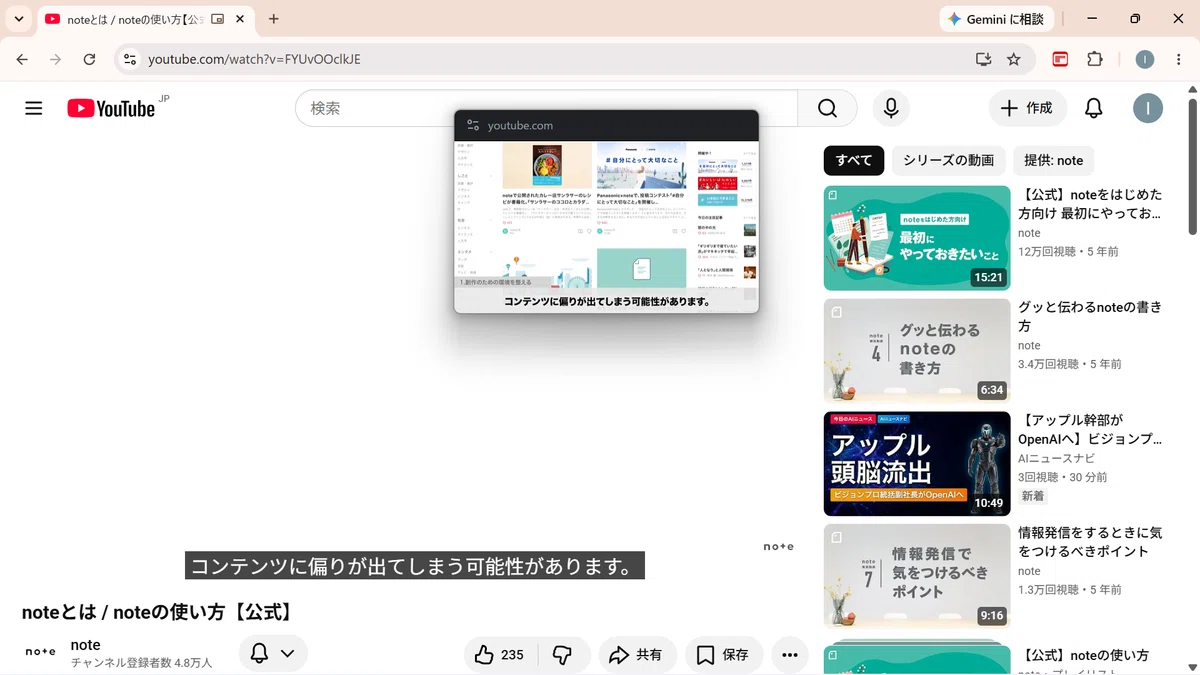Viewport: 1200px width, 675px height.
Task: Open the Chrome three-dot menu
Action: [1180, 59]
